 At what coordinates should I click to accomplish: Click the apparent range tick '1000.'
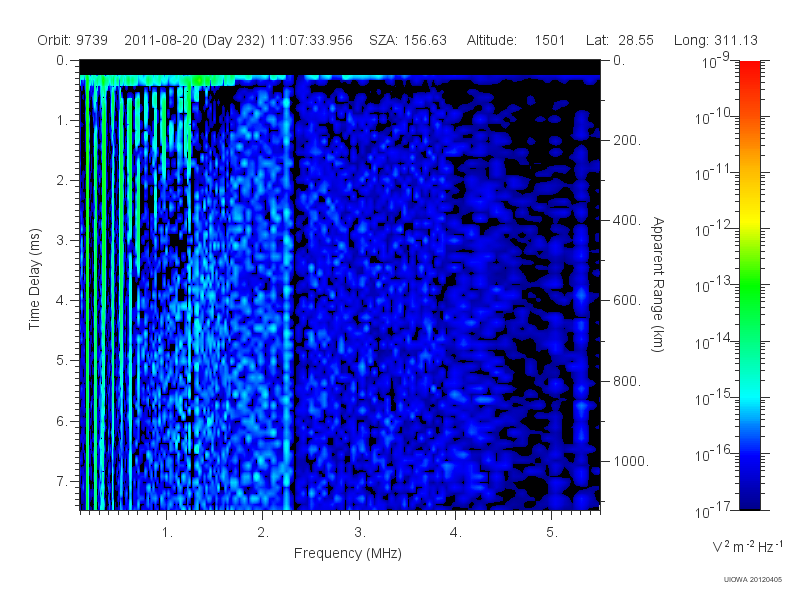(631, 461)
